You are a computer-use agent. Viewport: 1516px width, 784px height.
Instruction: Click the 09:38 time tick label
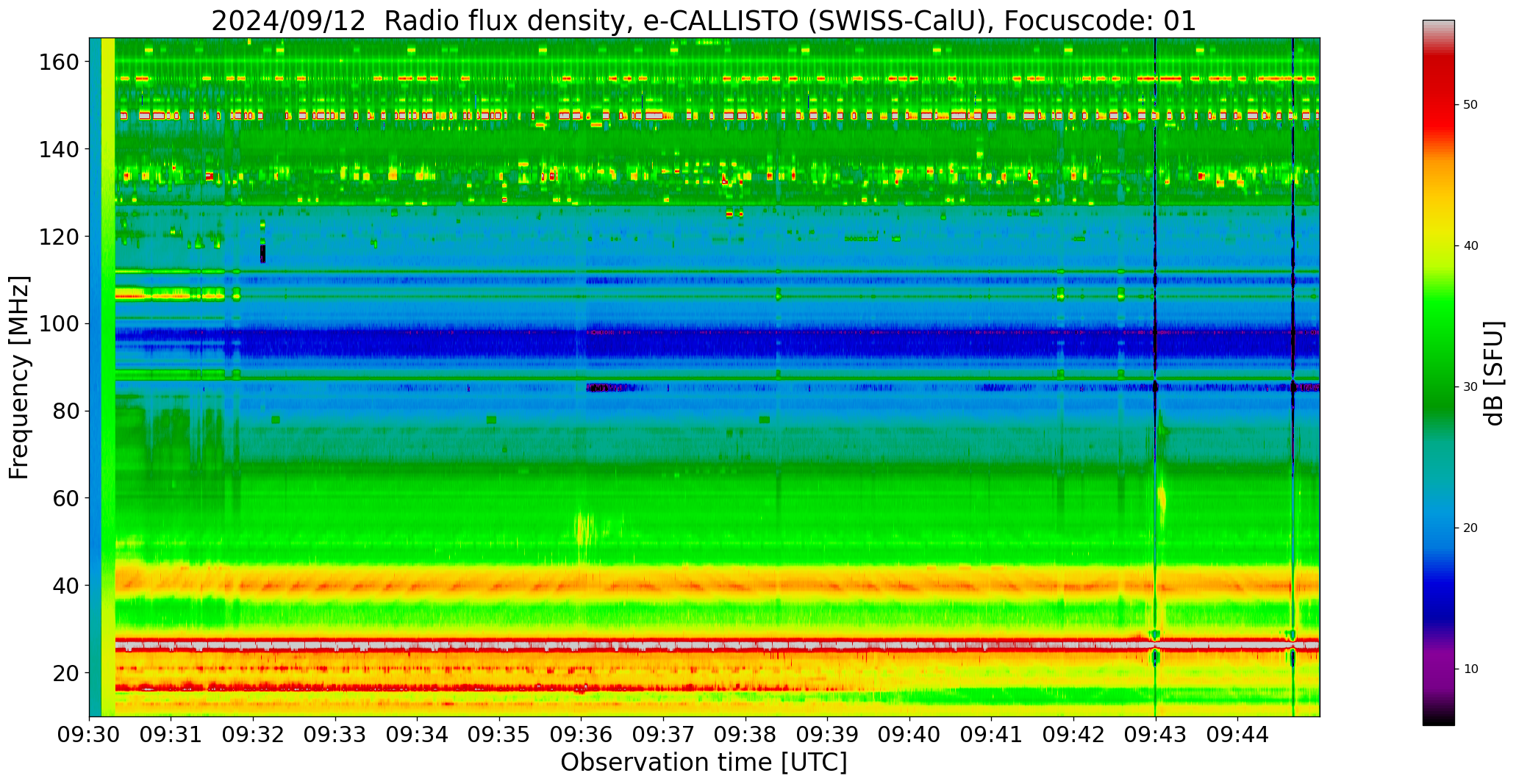coord(746,733)
